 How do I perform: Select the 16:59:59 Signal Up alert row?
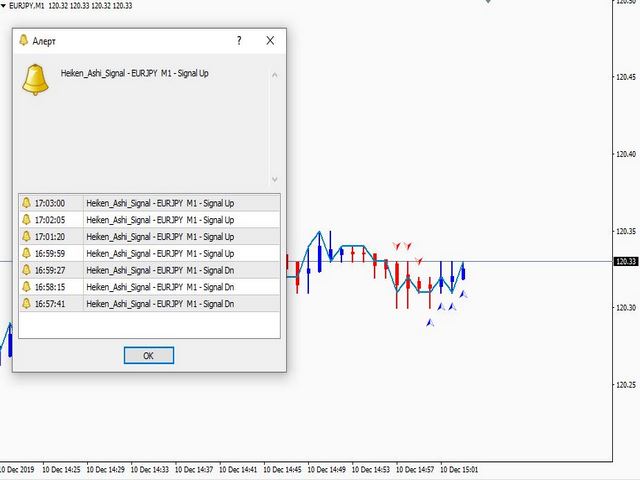[x=149, y=253]
